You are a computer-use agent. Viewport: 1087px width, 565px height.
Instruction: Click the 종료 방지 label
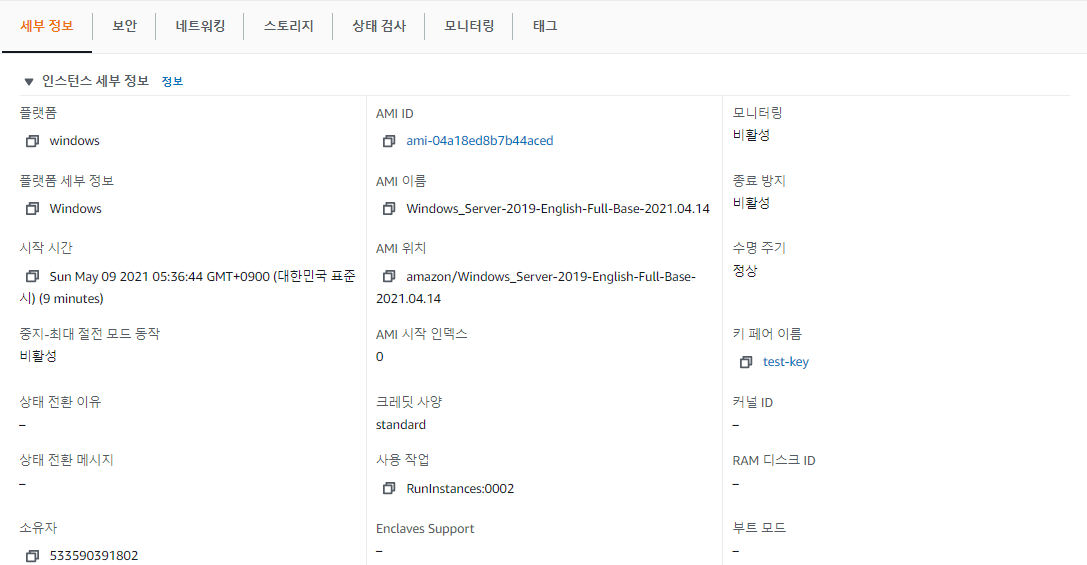(759, 181)
